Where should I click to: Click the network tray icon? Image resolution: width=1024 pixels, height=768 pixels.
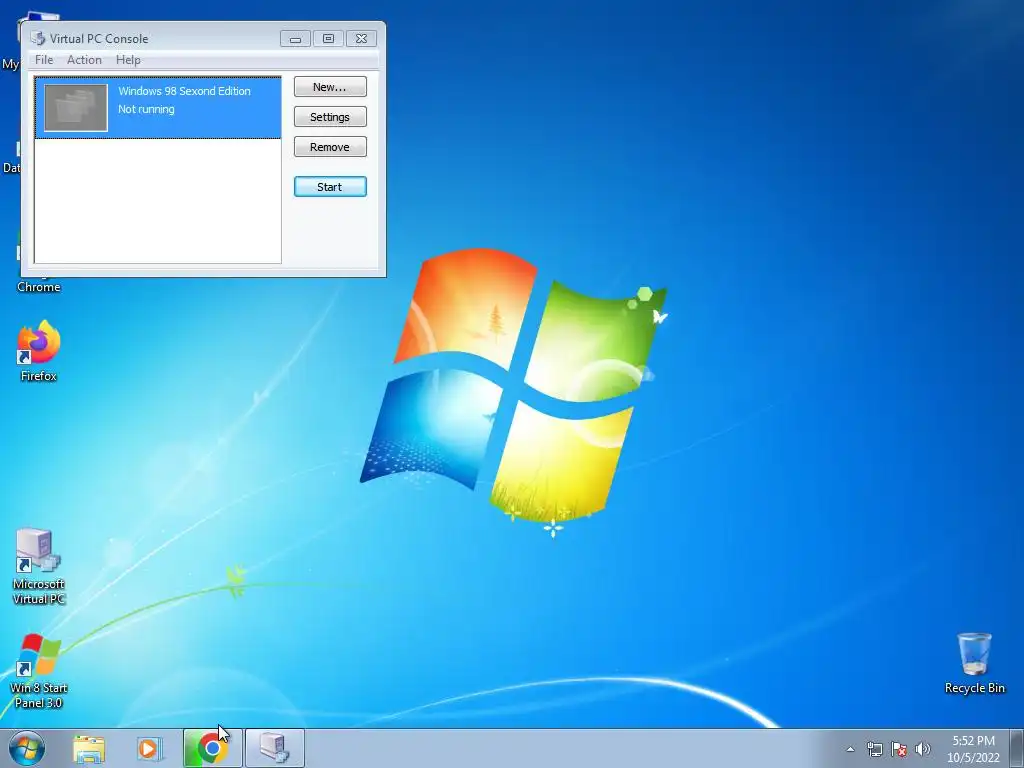(874, 749)
